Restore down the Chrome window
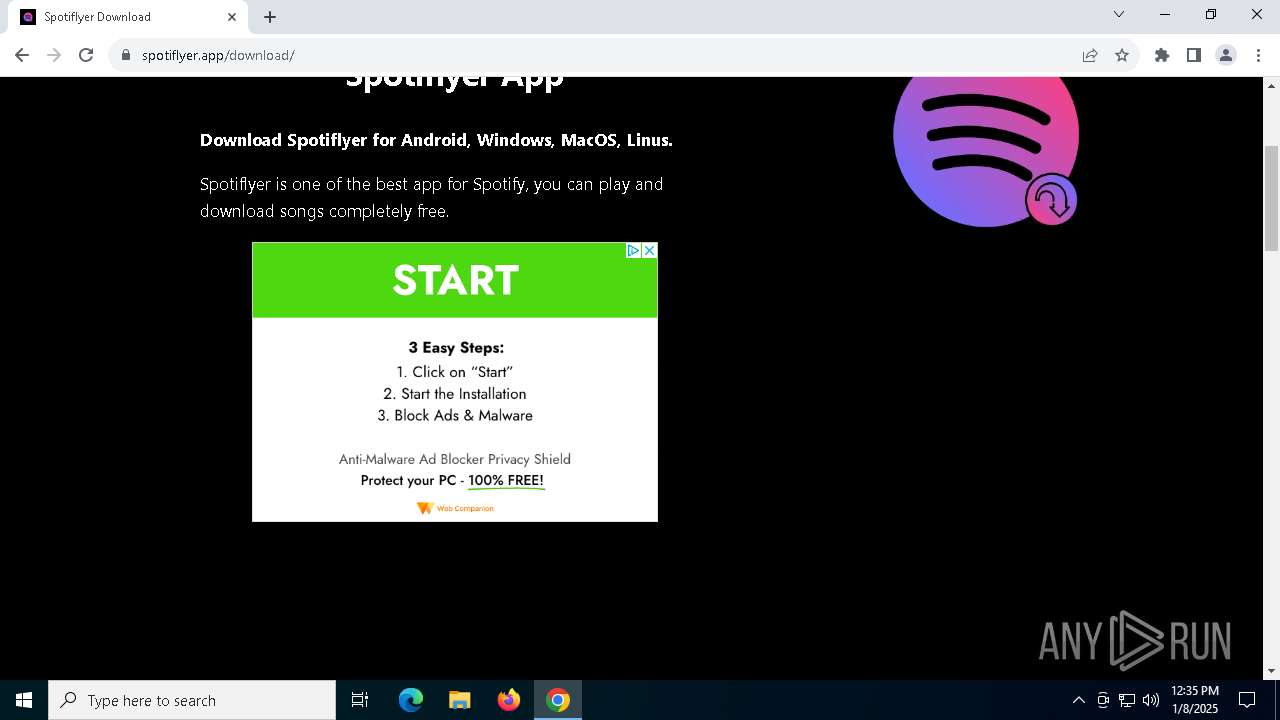This screenshot has height=720, width=1280. pos(1211,14)
